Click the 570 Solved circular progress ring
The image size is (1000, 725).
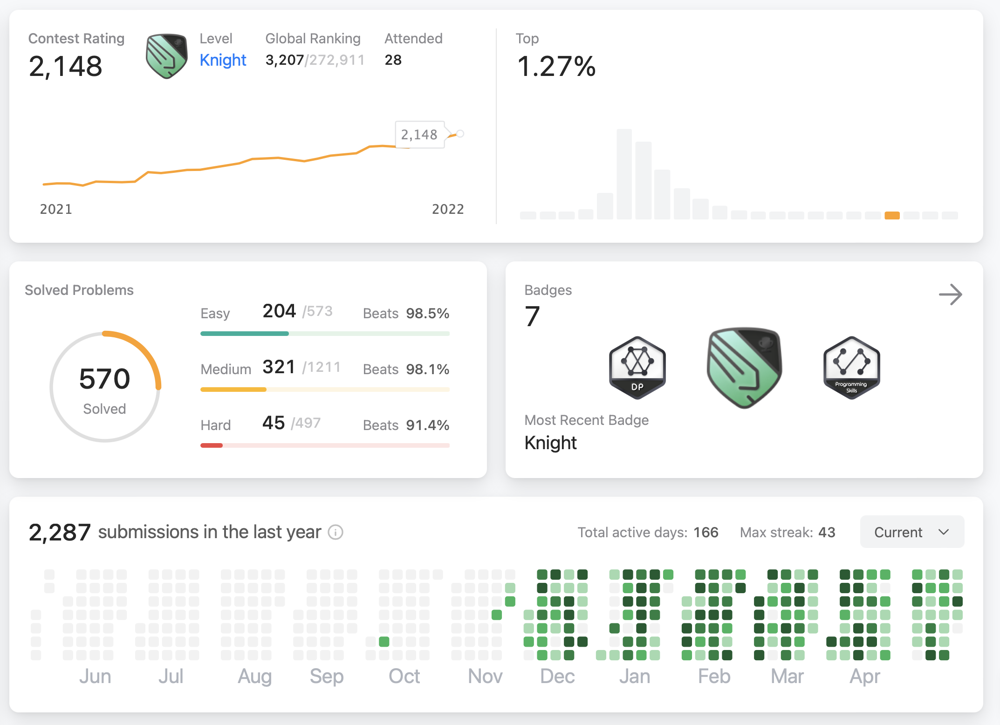pyautogui.click(x=105, y=387)
